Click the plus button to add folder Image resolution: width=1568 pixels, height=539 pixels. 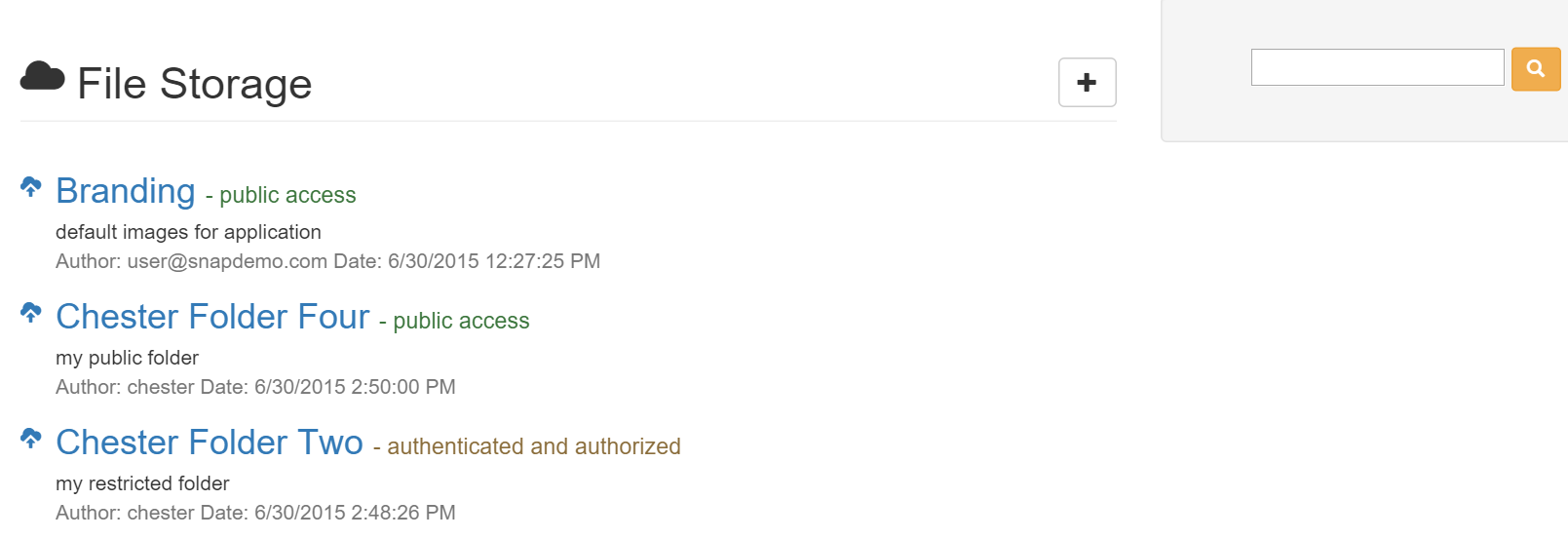[1087, 83]
